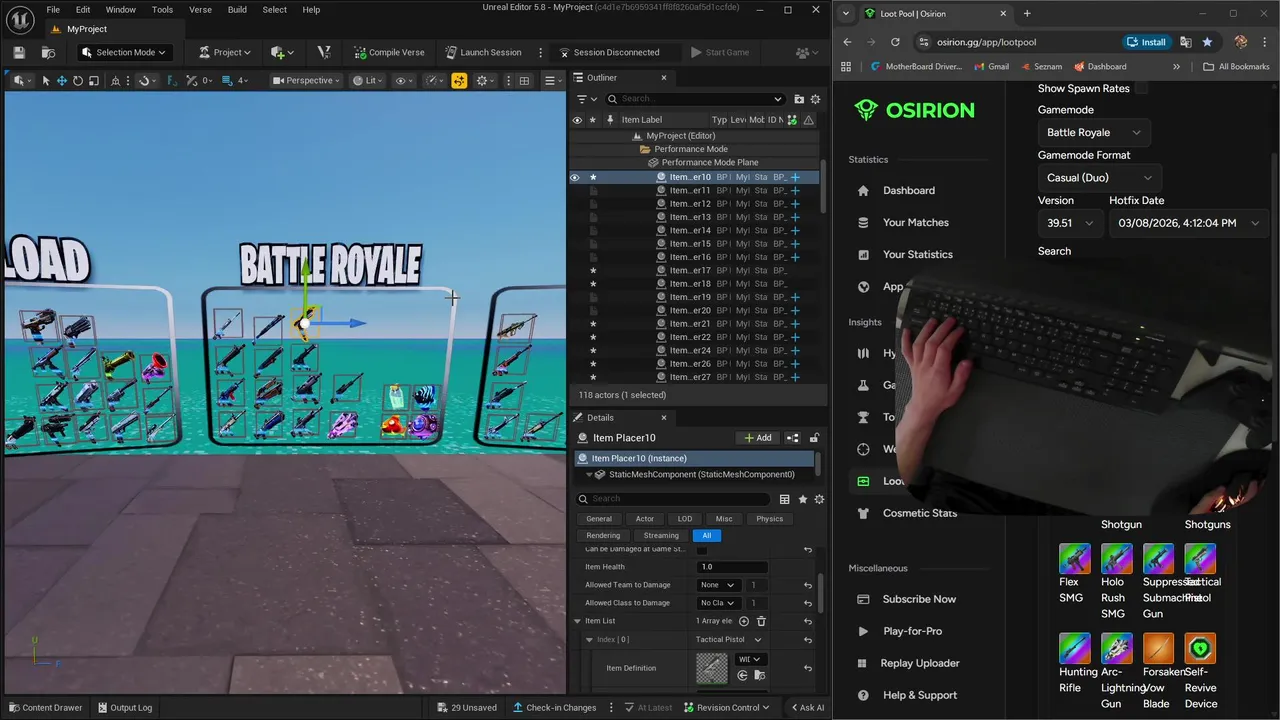Toggle the highlighted yellow viewport toolbar icon
This screenshot has width=1280, height=720.
pos(459,80)
